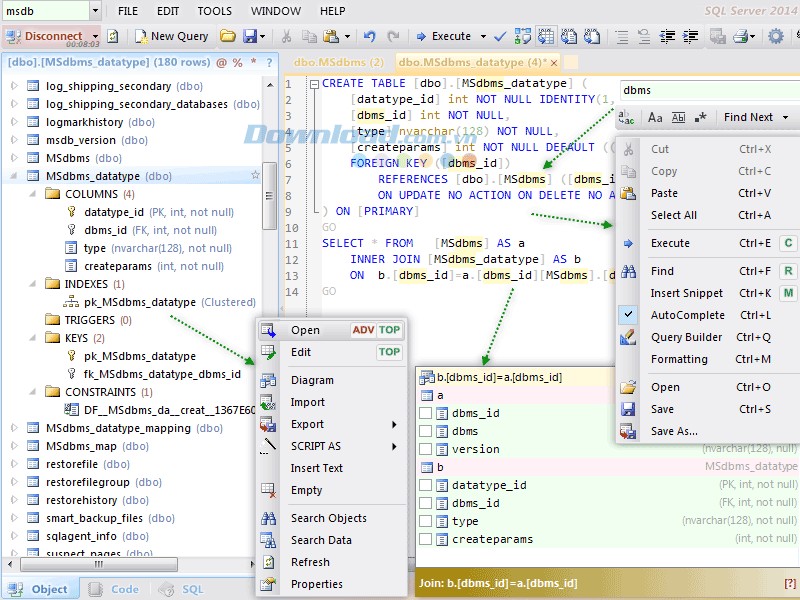Enable Match case in the find bar
Viewport: 800px width, 600px height.
pyautogui.click(x=655, y=117)
